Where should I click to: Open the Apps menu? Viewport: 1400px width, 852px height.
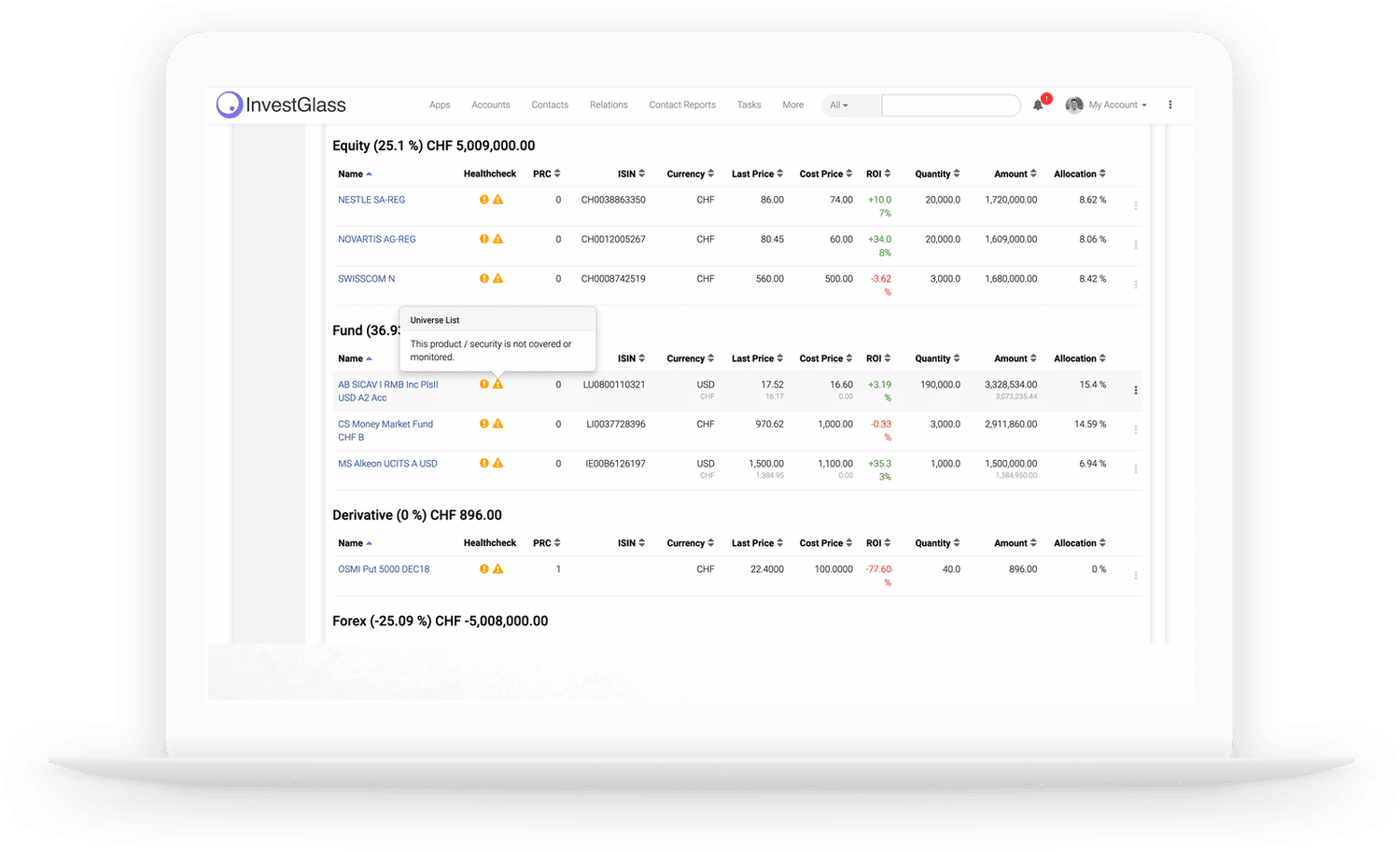[x=440, y=105]
